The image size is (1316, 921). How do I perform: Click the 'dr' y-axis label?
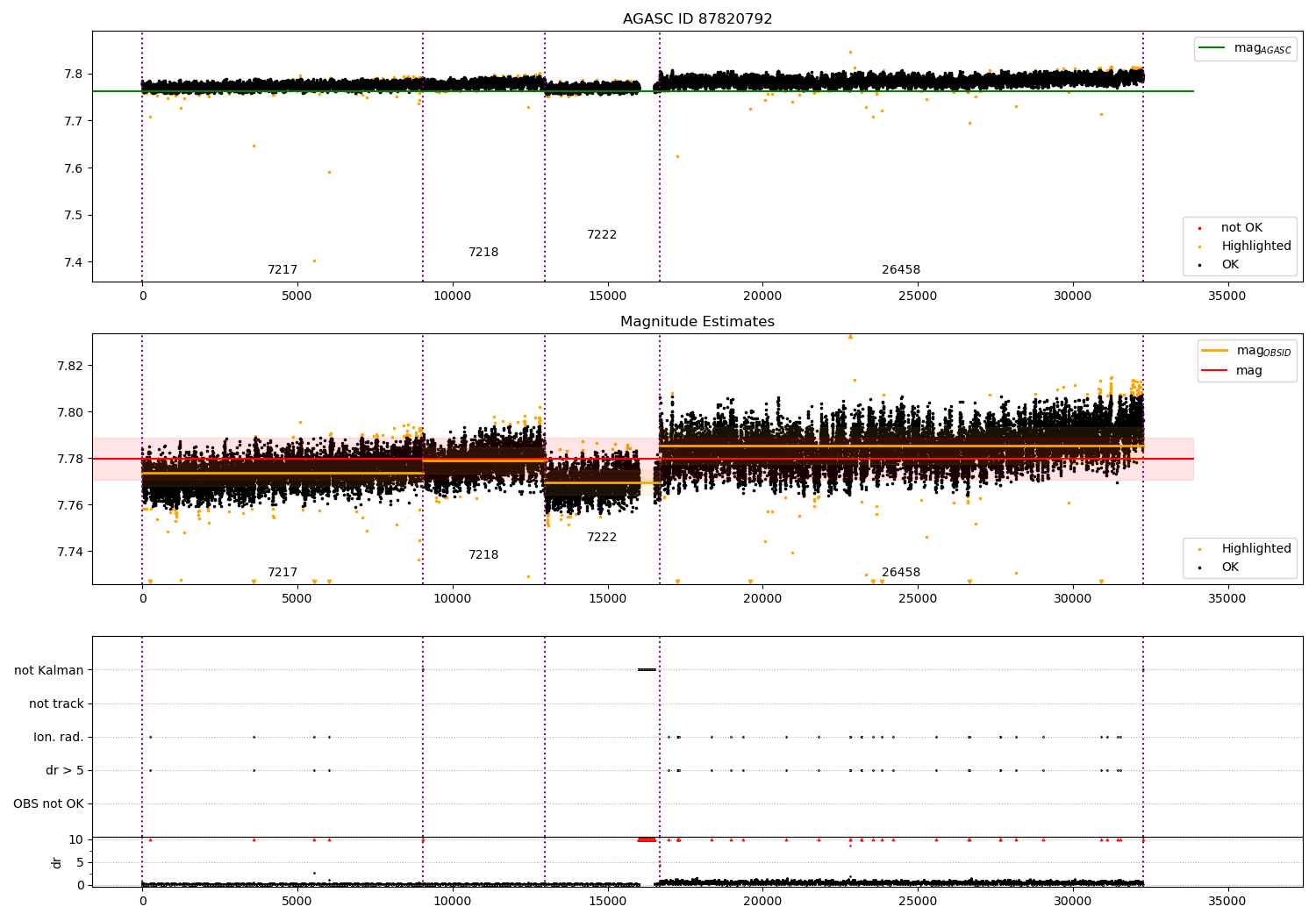[57, 862]
